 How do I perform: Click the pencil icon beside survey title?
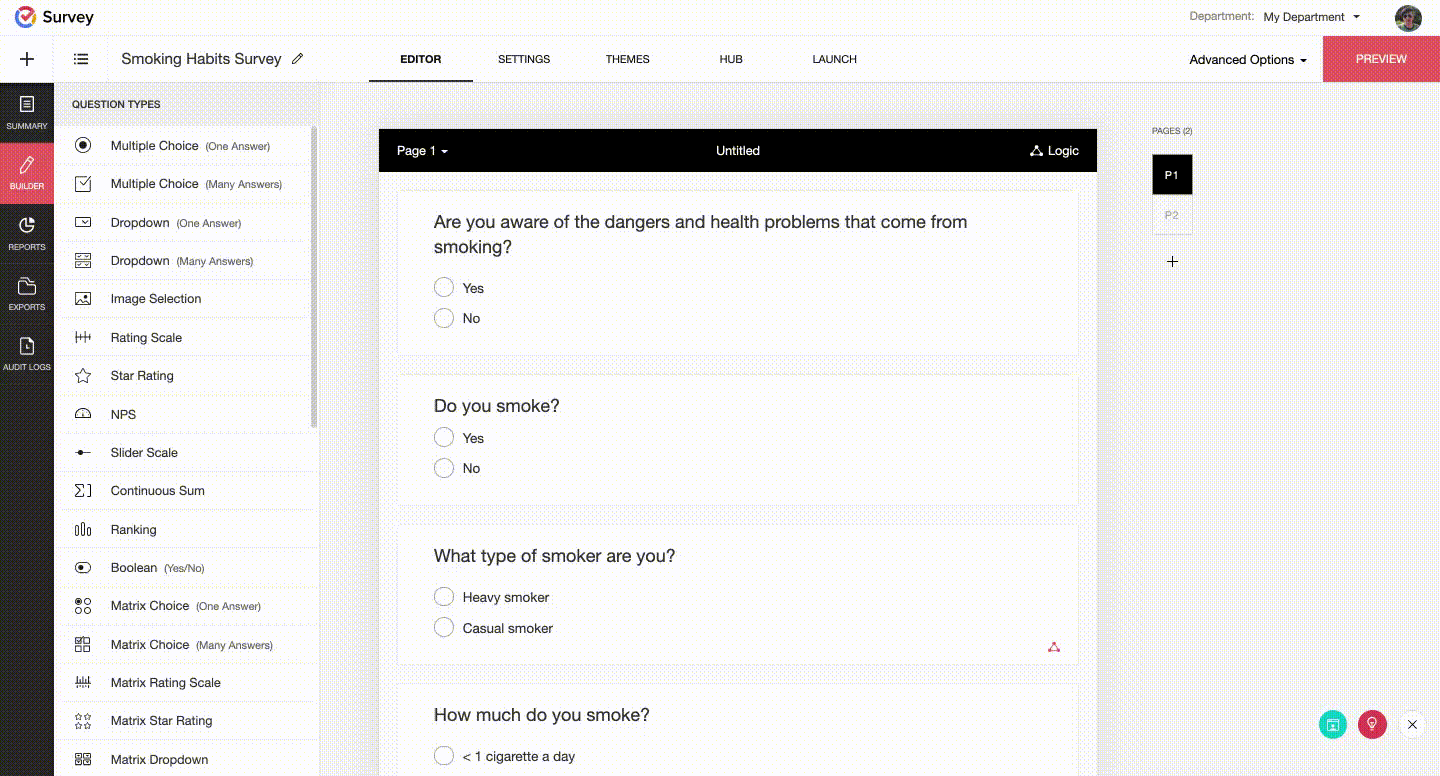297,59
